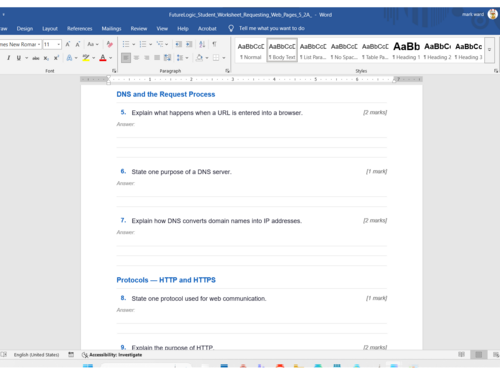Apply strikethrough formatting
The image size is (500, 375).
click(36, 58)
